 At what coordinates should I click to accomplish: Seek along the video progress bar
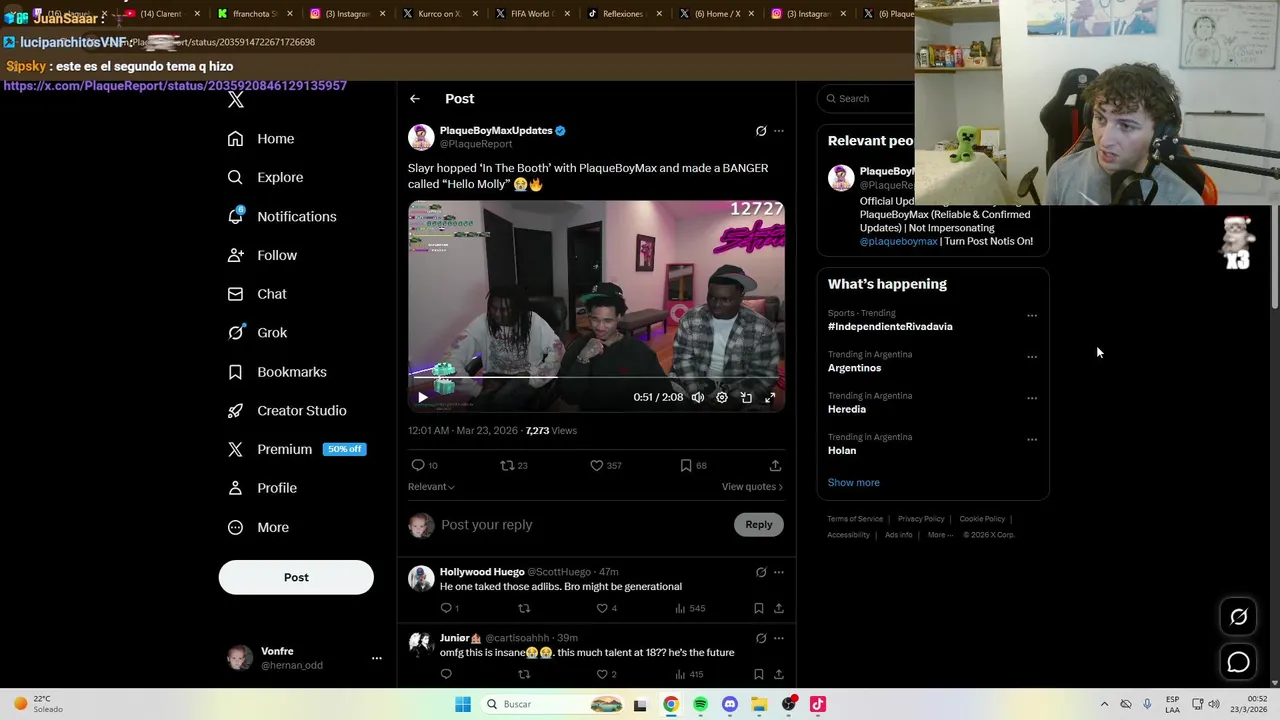click(596, 378)
